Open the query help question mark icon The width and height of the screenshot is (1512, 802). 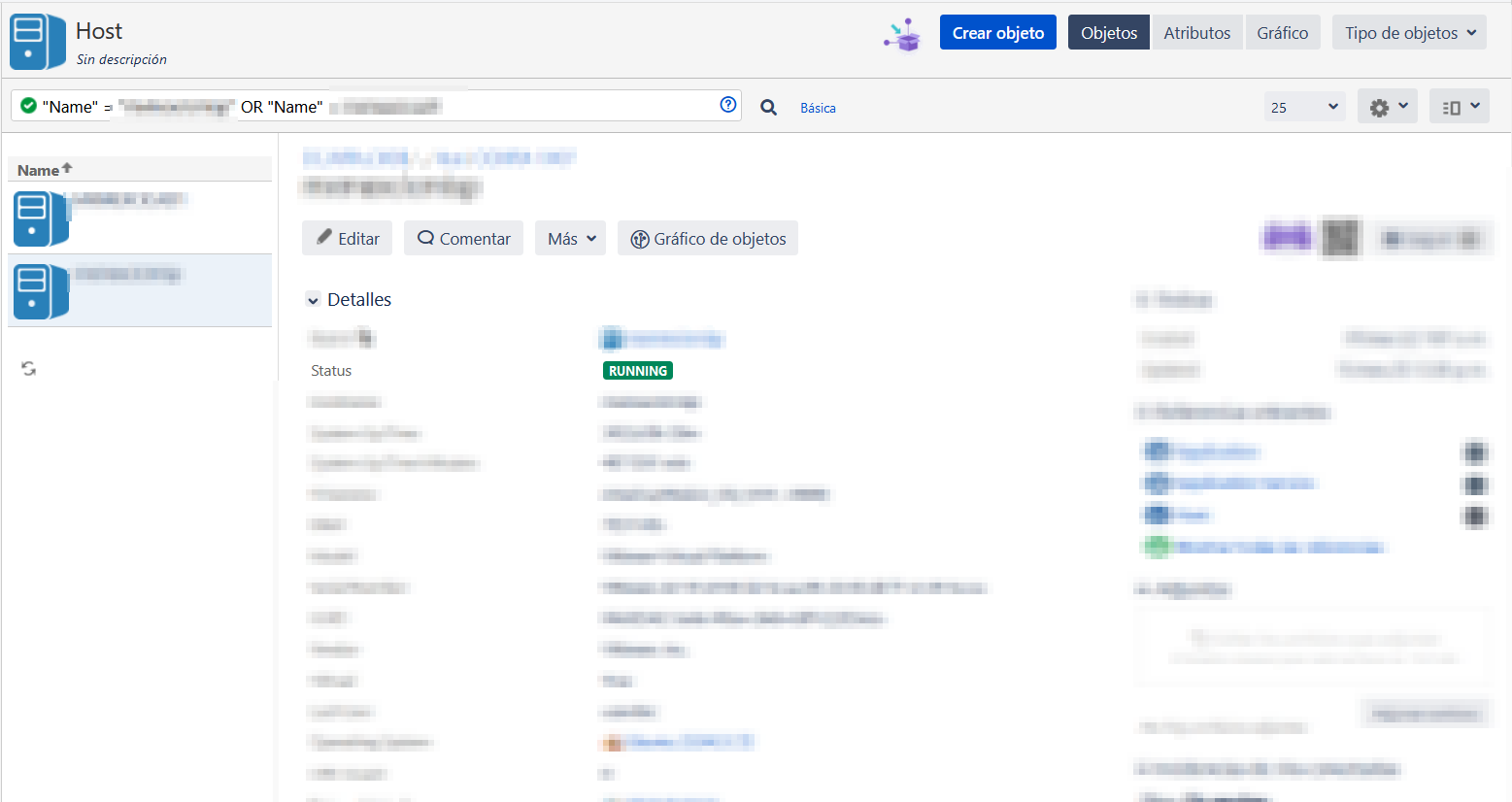[728, 105]
